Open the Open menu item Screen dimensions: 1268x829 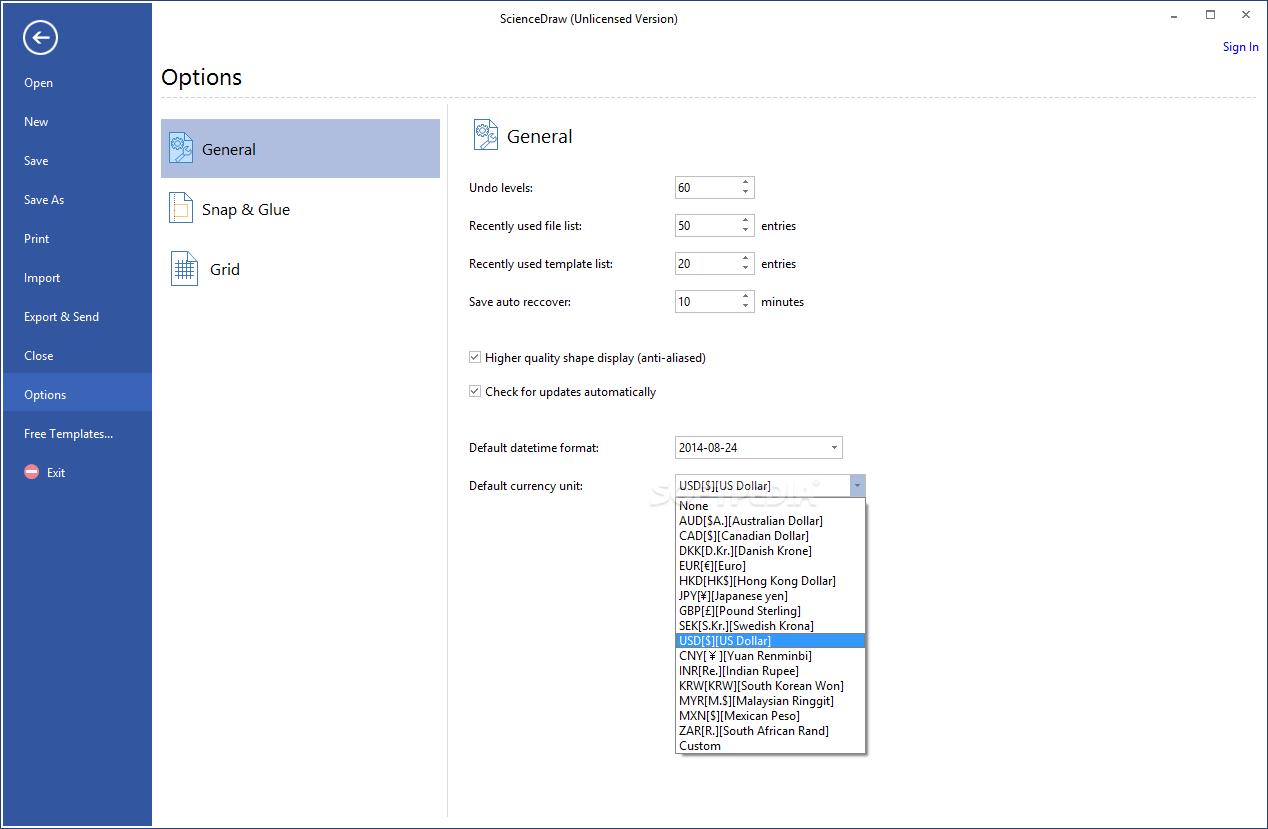pos(39,83)
